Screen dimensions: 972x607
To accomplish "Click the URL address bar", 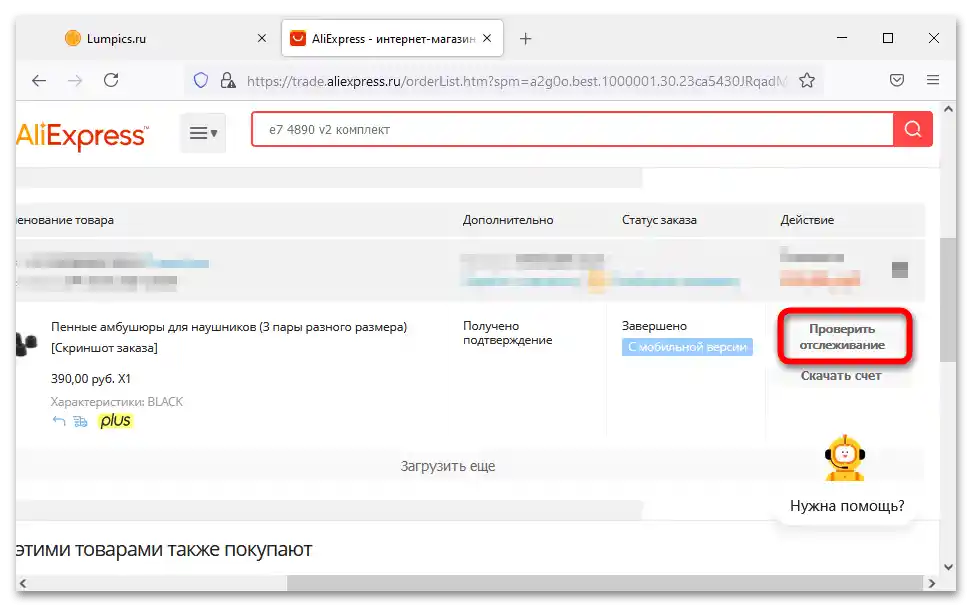I will 516,81.
